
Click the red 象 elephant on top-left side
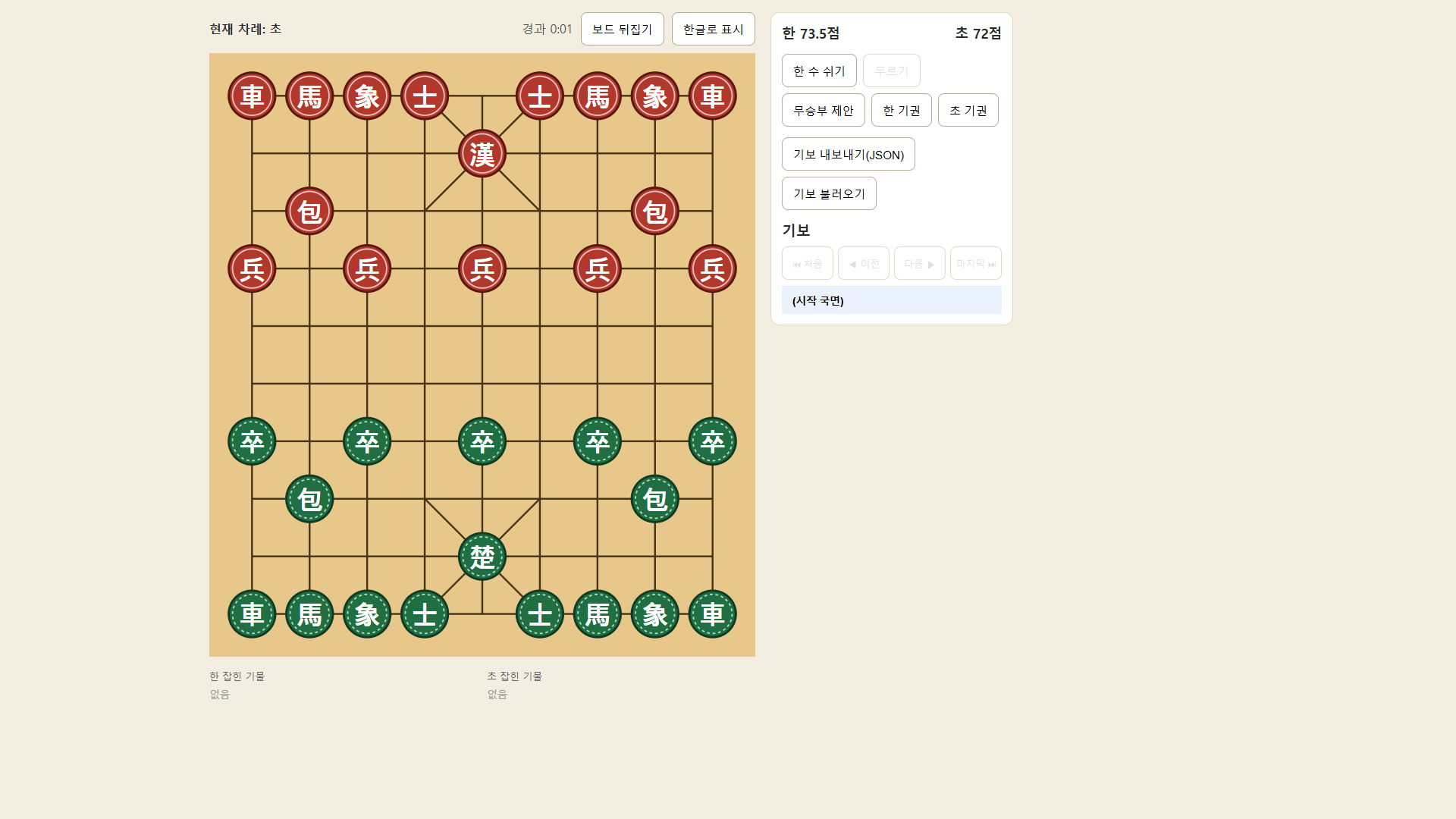pyautogui.click(x=367, y=96)
